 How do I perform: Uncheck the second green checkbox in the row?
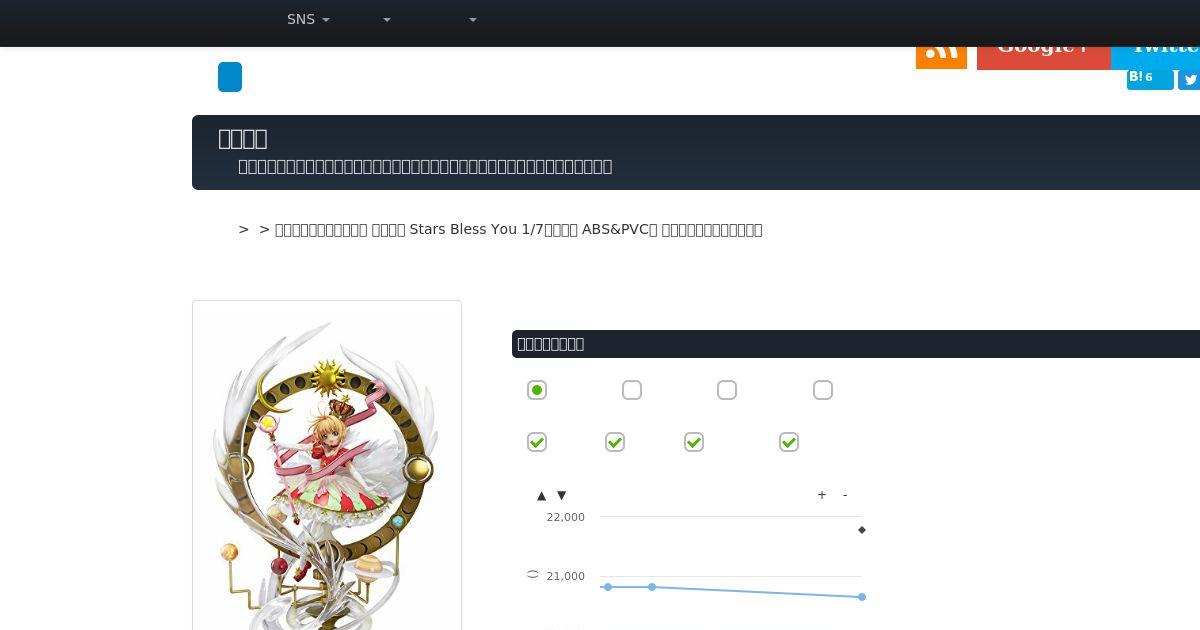pyautogui.click(x=615, y=442)
